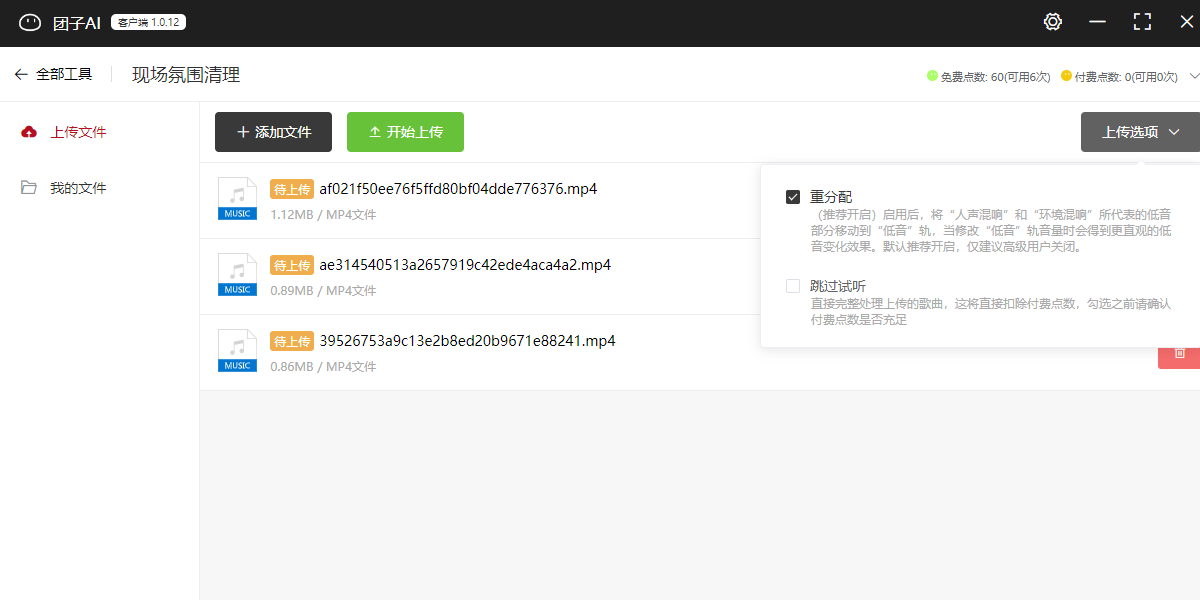The width and height of the screenshot is (1200, 600).
Task: Click the 团子AI logo icon
Action: tap(30, 22)
